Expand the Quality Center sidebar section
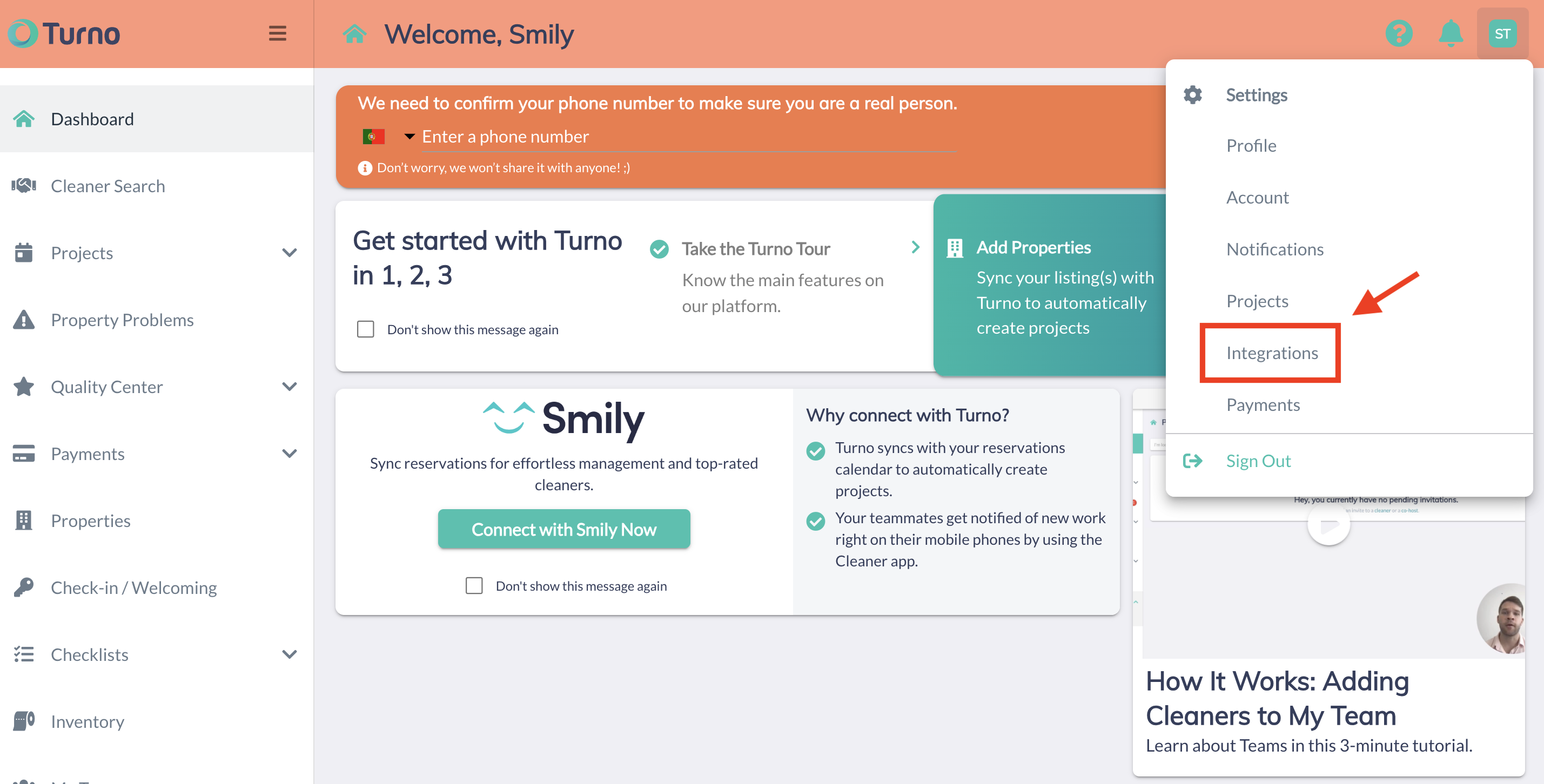 pyautogui.click(x=290, y=387)
